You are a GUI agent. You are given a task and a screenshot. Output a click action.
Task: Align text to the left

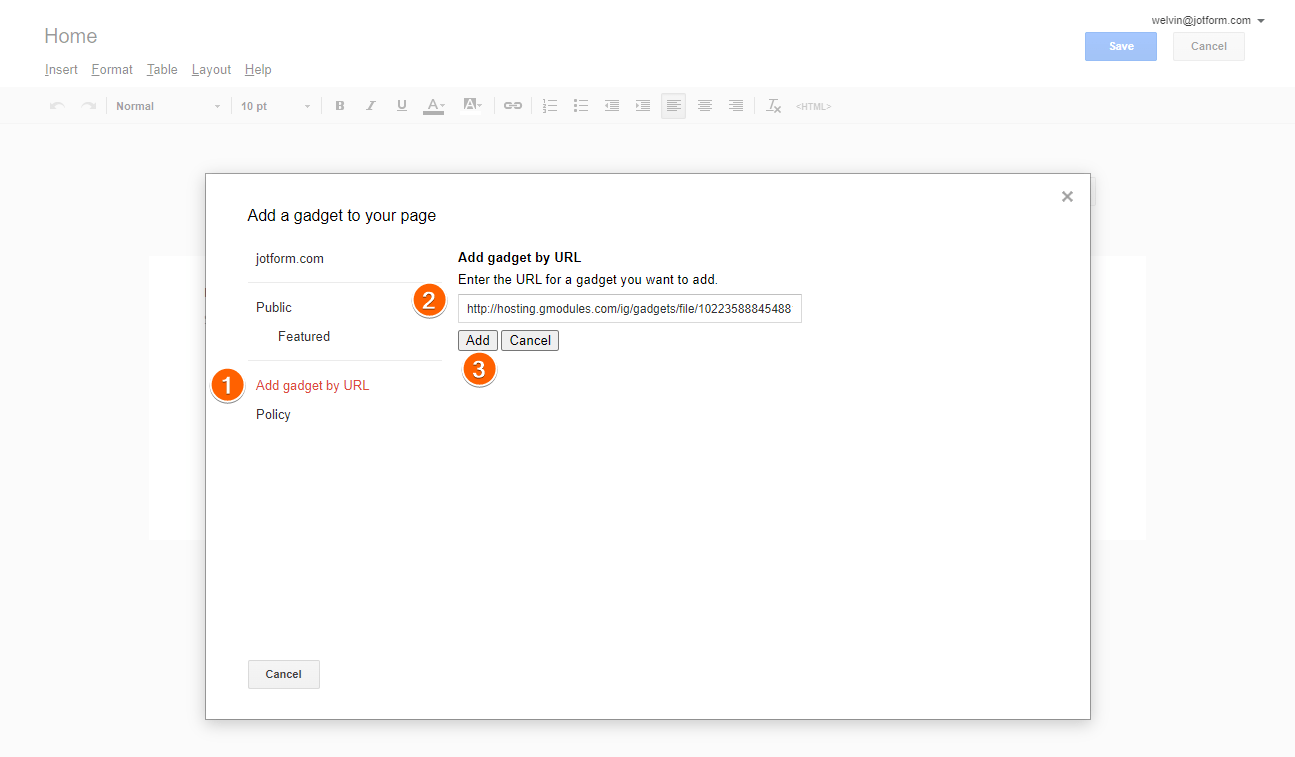(674, 106)
